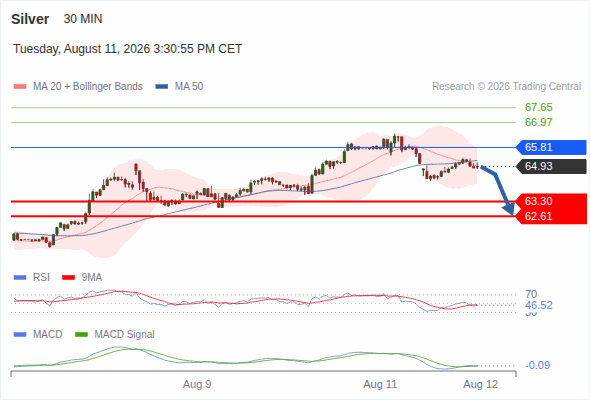Click the 'RSI' legend label
This screenshot has height=400, width=590.
pyautogui.click(x=41, y=278)
